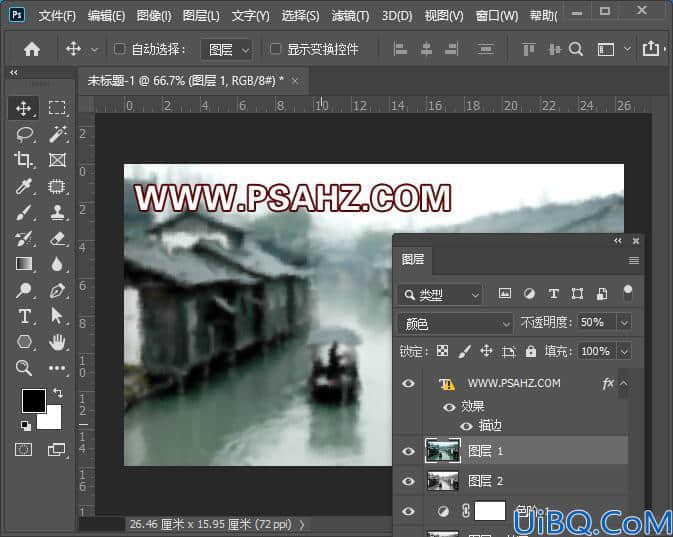Open the Move tool preset picker arrow

(94, 50)
